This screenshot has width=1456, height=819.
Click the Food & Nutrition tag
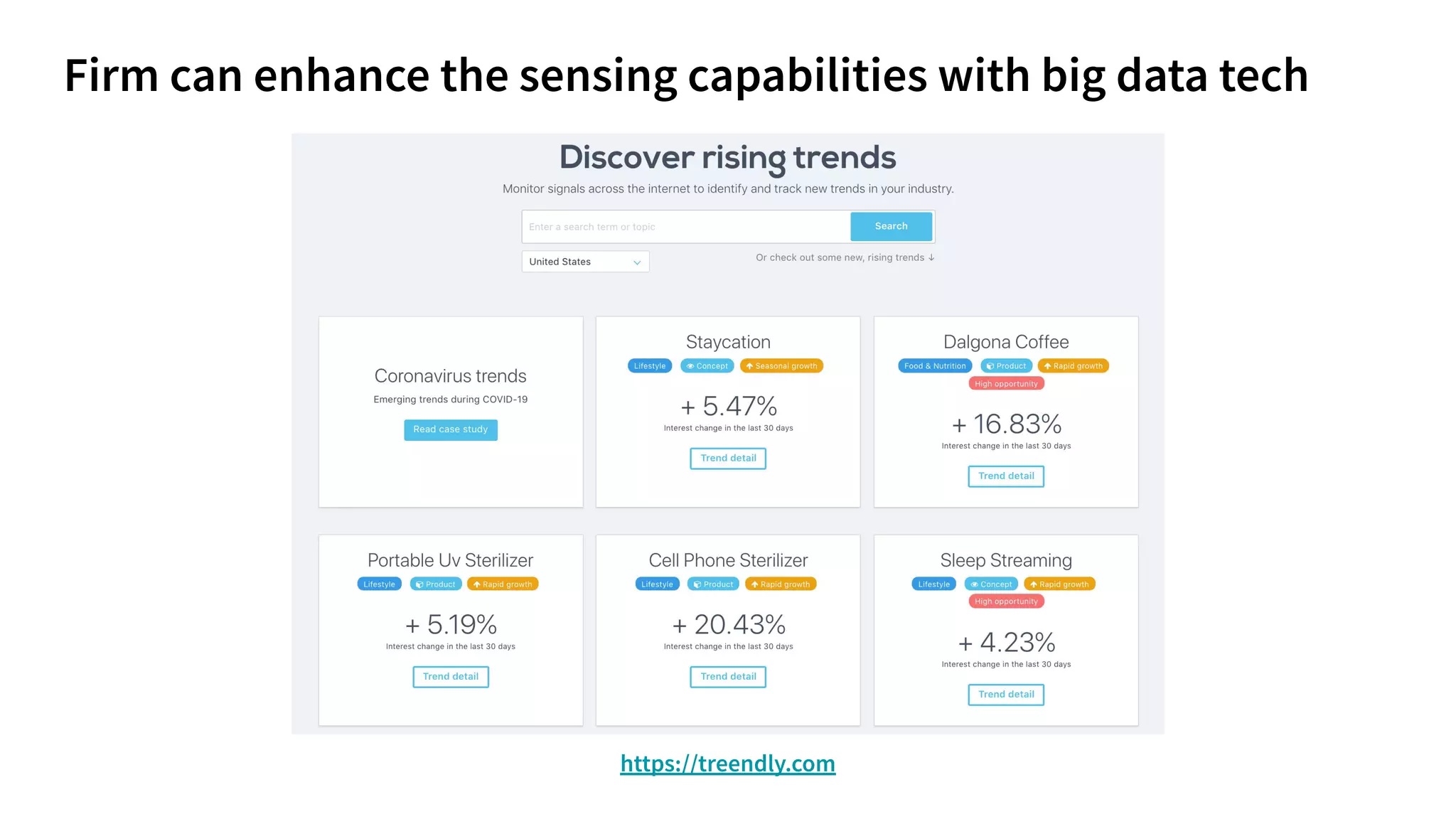pyautogui.click(x=935, y=366)
